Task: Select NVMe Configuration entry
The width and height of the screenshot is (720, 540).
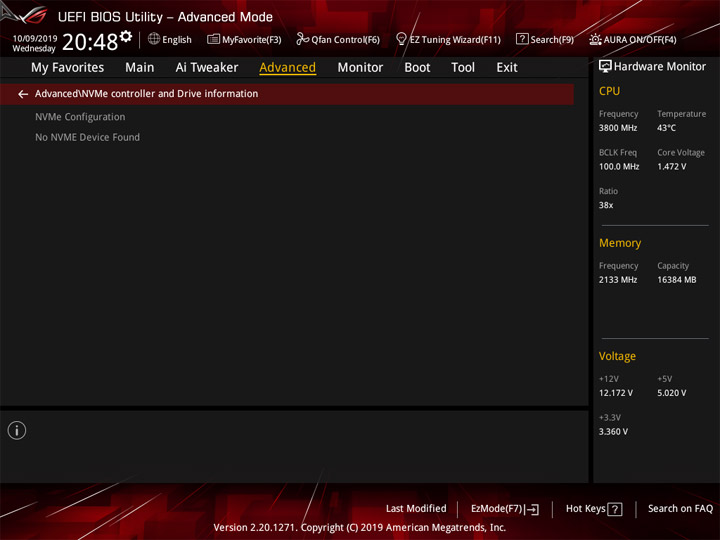Action: pos(80,117)
